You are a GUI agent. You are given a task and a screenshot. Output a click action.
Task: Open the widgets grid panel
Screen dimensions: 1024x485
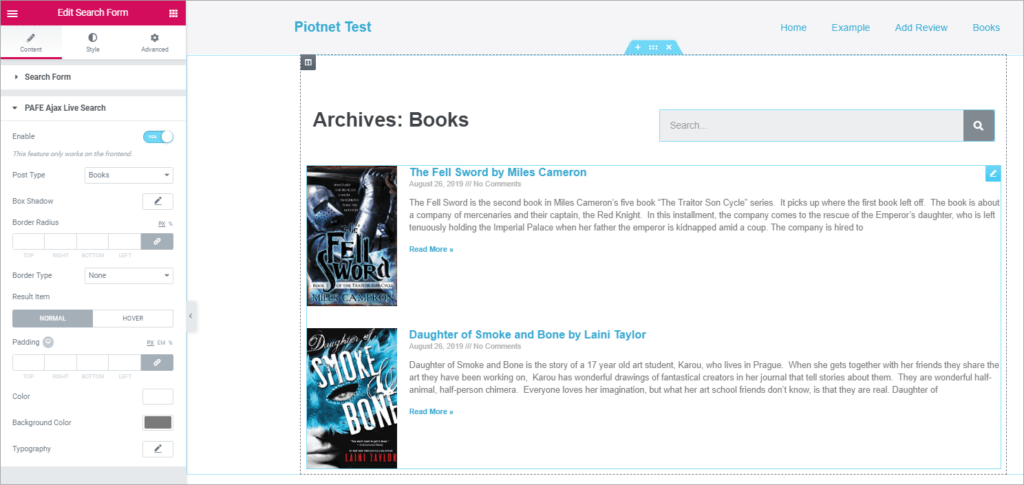(173, 13)
